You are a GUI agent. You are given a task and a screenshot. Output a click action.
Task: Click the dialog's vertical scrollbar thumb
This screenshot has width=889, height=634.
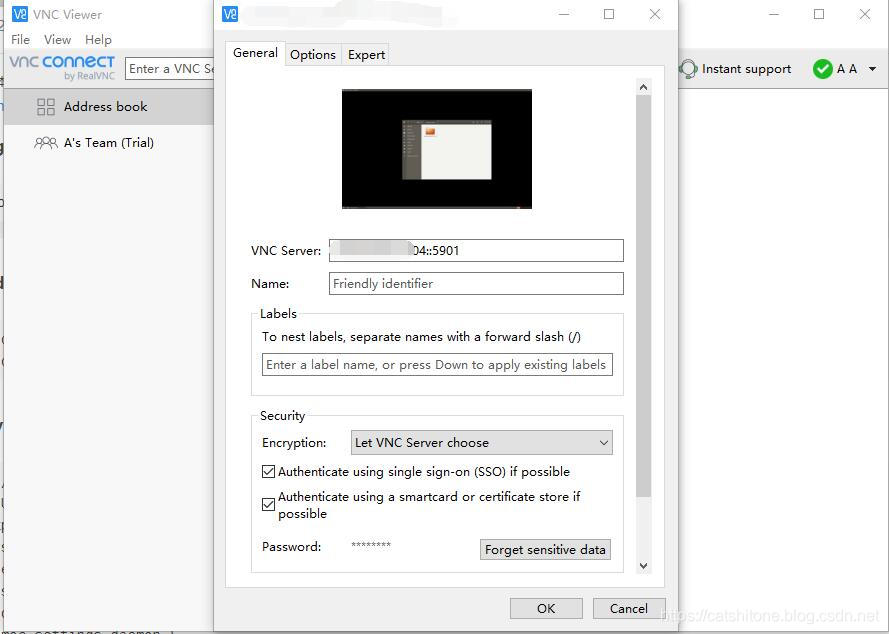(644, 296)
